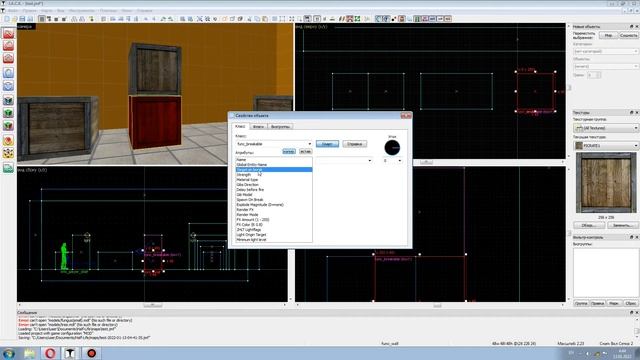The image size is (640, 360).
Task: Open the Objects dropdown in New Objects
Action: [x=605, y=66]
